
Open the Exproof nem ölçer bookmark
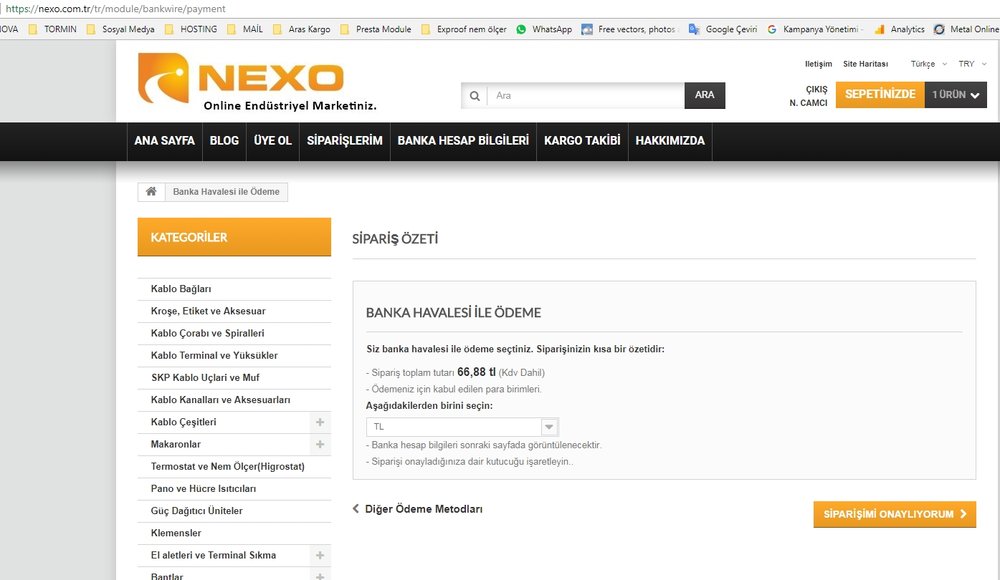click(x=464, y=29)
